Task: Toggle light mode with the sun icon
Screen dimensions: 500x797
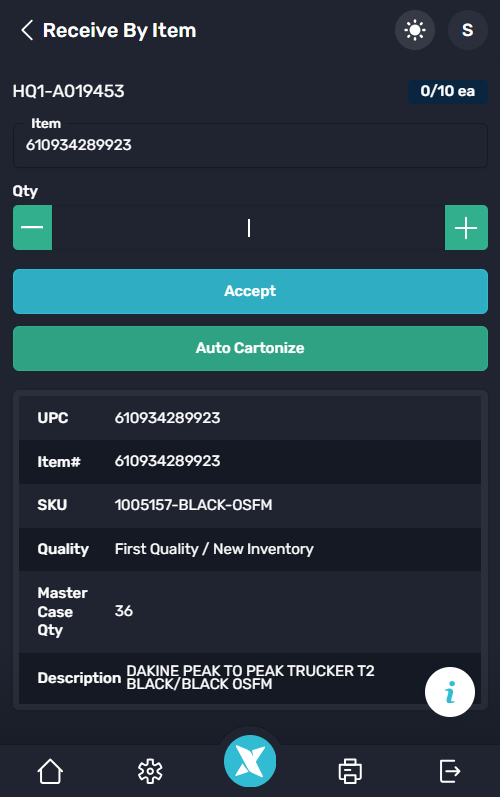Action: pos(415,30)
